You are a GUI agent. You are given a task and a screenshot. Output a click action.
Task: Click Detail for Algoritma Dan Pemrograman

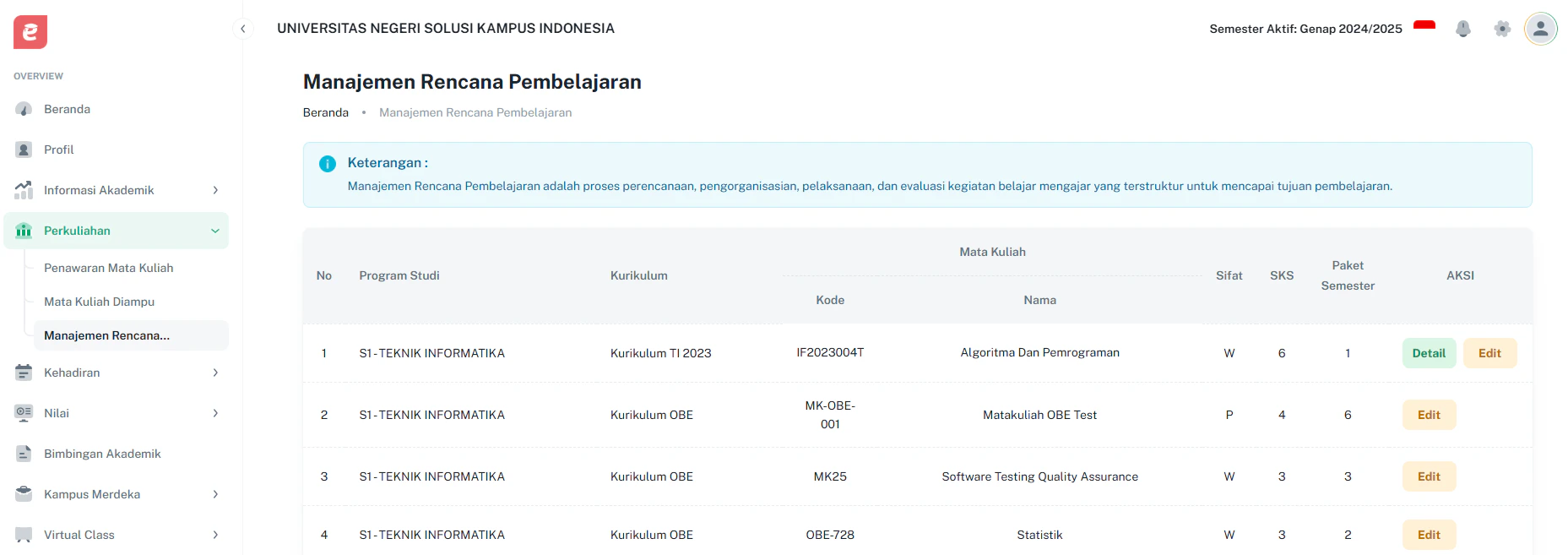click(1429, 353)
